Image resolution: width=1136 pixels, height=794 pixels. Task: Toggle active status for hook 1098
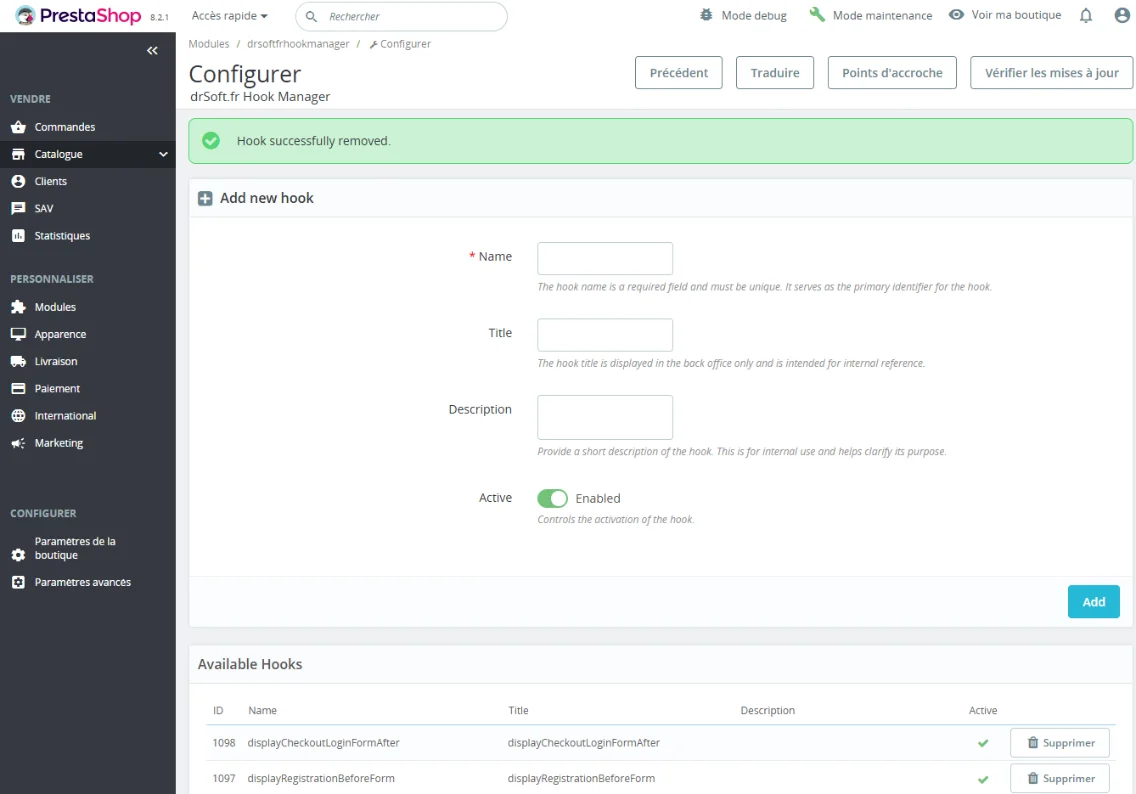[983, 743]
